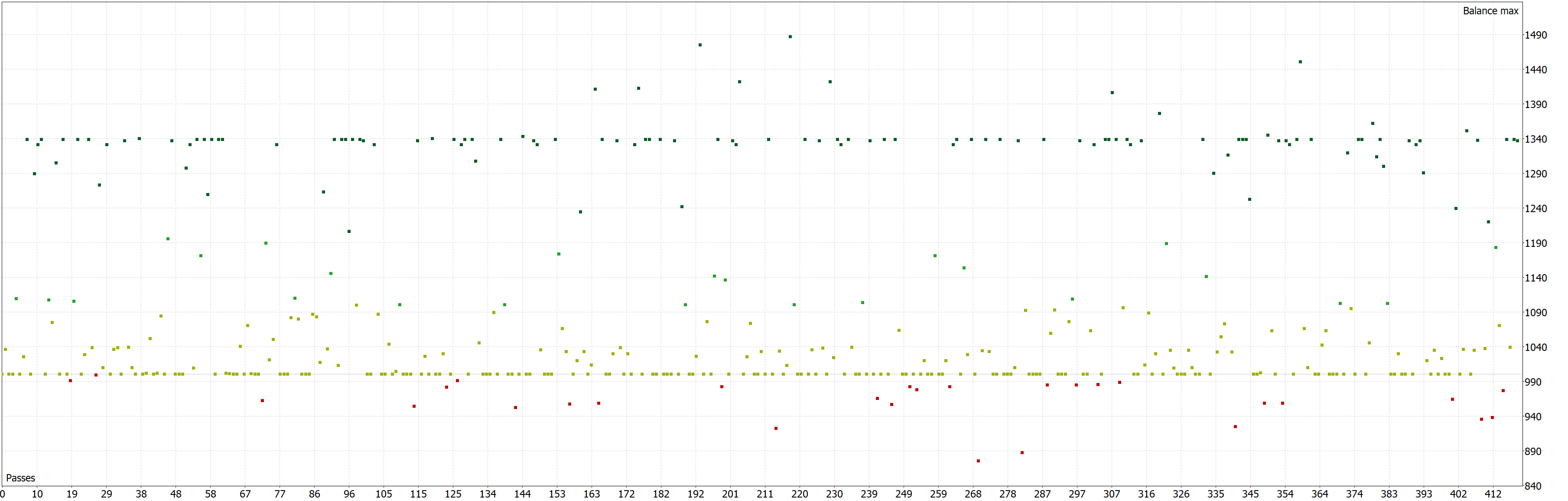Click pass number 67 on horizontal axis
This screenshot has width=1568, height=501.
point(245,494)
